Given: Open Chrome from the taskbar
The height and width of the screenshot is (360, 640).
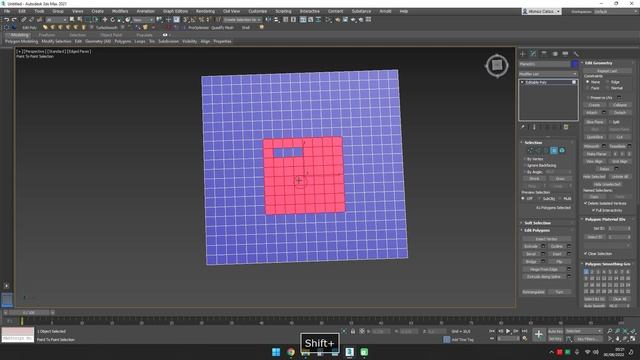Looking at the screenshot, I should tap(291, 352).
